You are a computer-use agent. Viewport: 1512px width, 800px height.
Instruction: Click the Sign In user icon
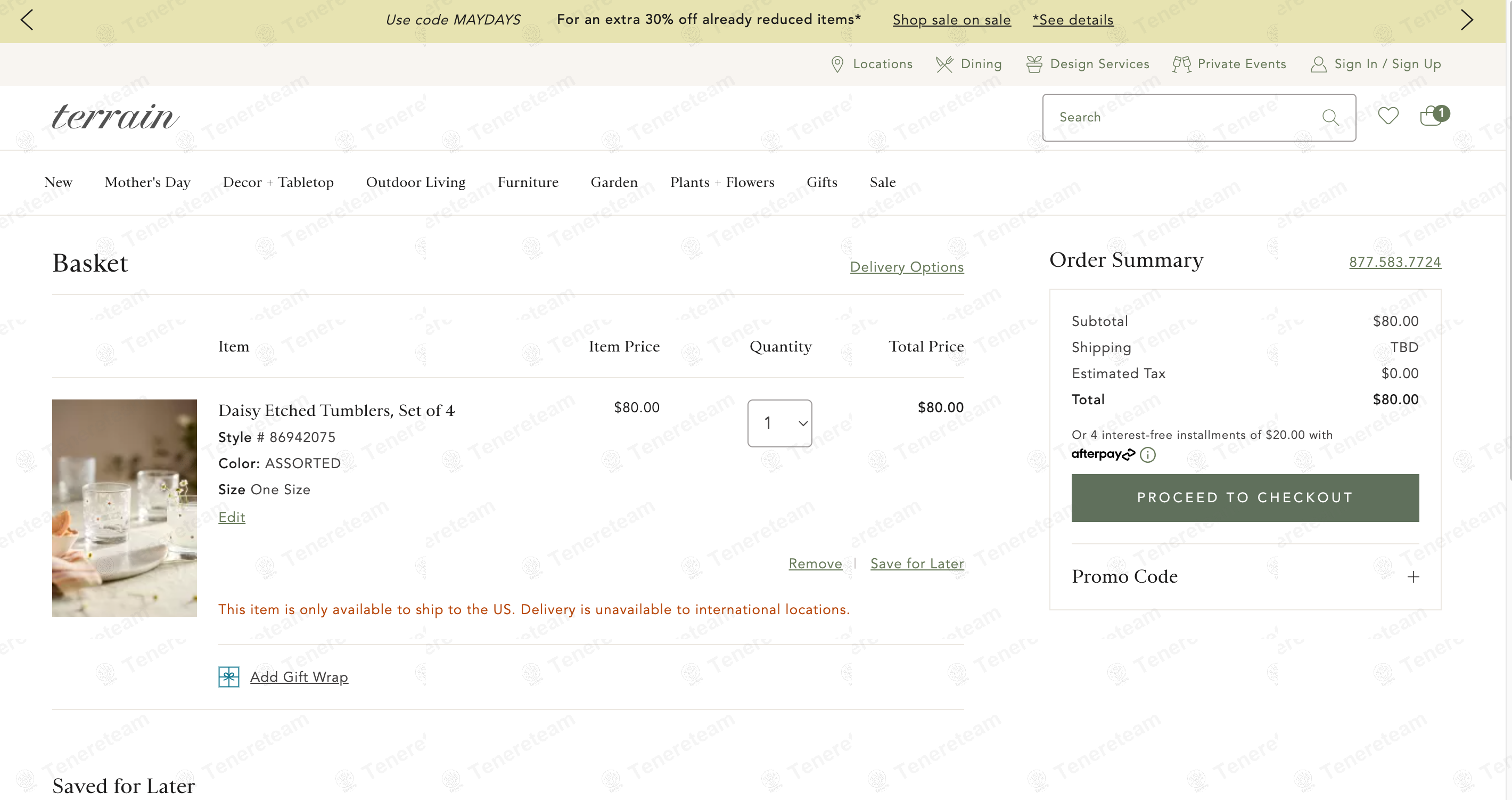click(x=1318, y=64)
